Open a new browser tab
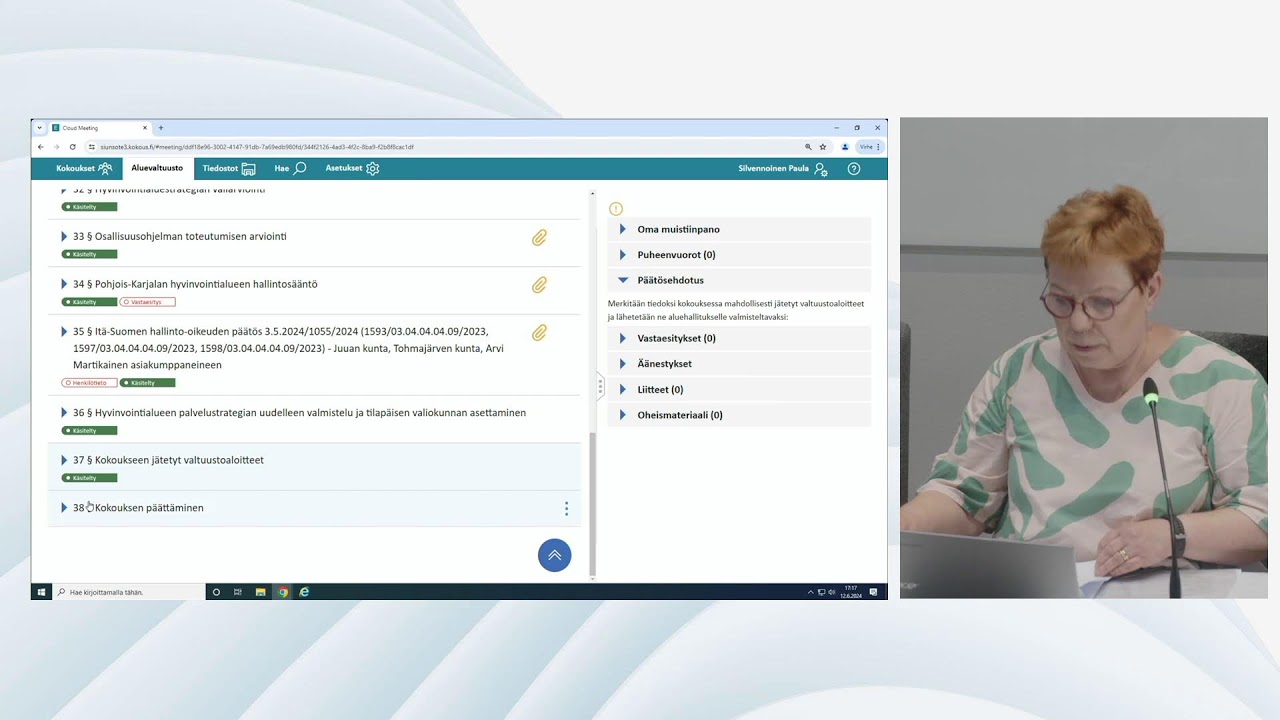The width and height of the screenshot is (1280, 720). point(161,128)
